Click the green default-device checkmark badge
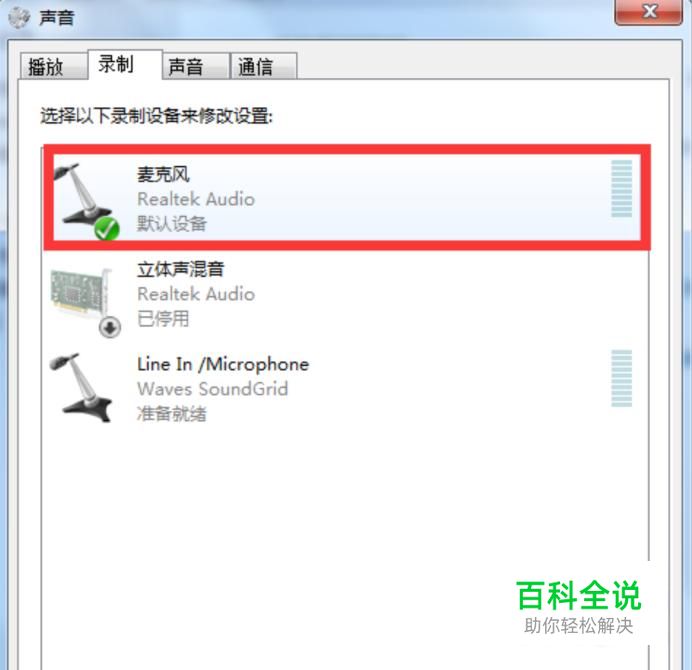This screenshot has height=670, width=692. (x=107, y=229)
